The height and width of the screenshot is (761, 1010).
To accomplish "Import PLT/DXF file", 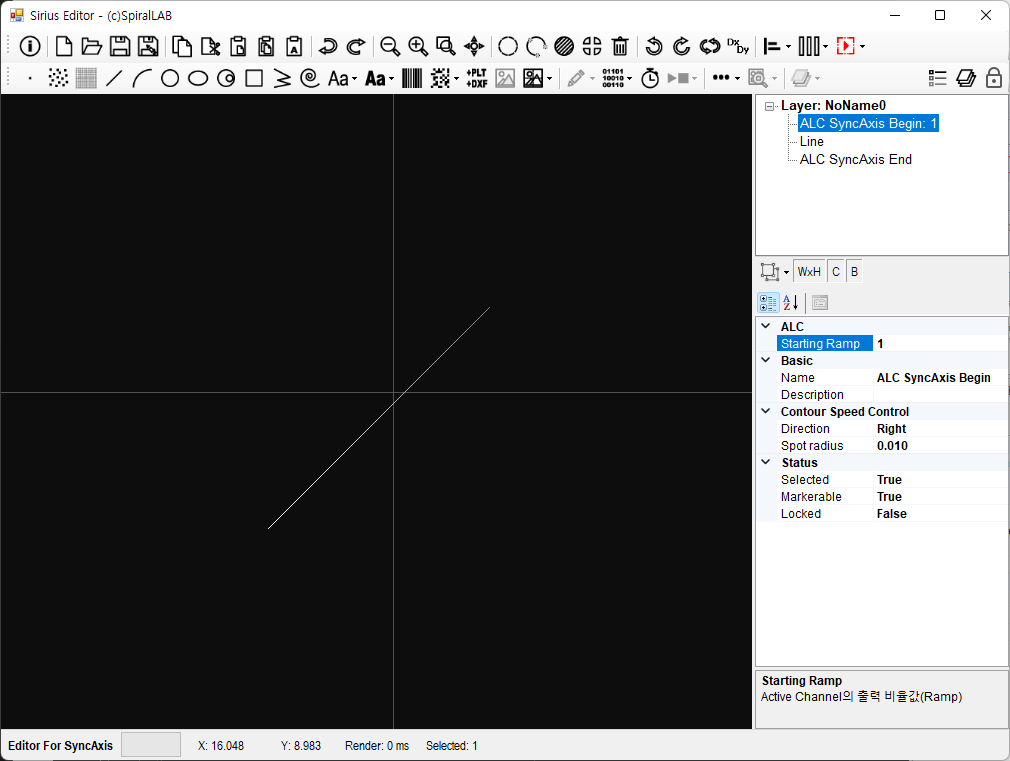I will click(477, 79).
